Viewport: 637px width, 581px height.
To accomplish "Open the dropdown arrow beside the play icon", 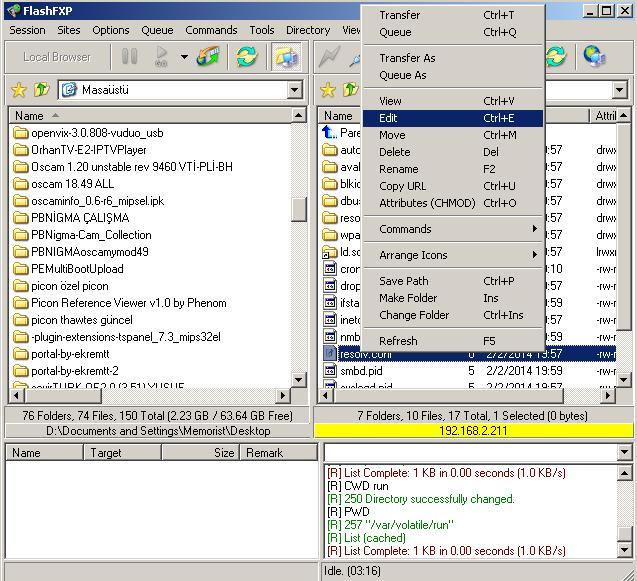I will pyautogui.click(x=184, y=56).
